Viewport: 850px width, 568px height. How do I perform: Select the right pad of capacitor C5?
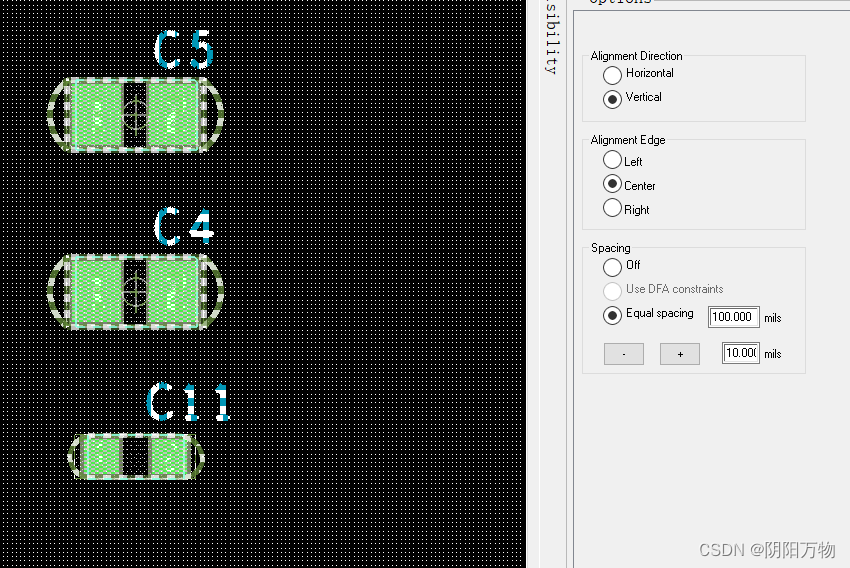(x=173, y=115)
